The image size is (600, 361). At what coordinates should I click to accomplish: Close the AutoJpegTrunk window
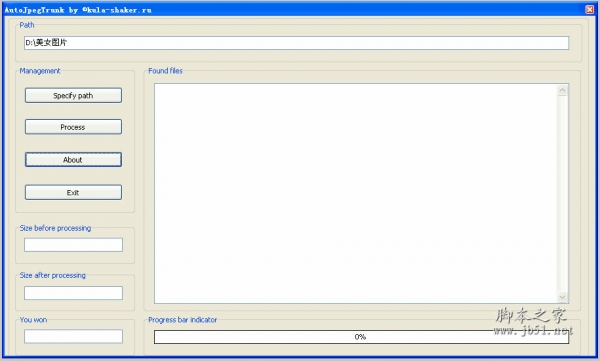pyautogui.click(x=590, y=10)
